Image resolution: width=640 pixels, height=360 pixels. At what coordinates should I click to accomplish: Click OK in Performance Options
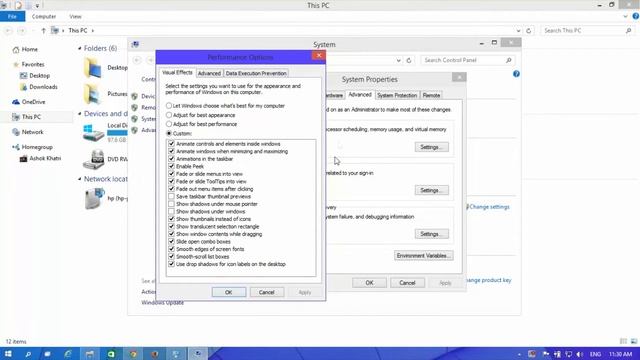[229, 292]
